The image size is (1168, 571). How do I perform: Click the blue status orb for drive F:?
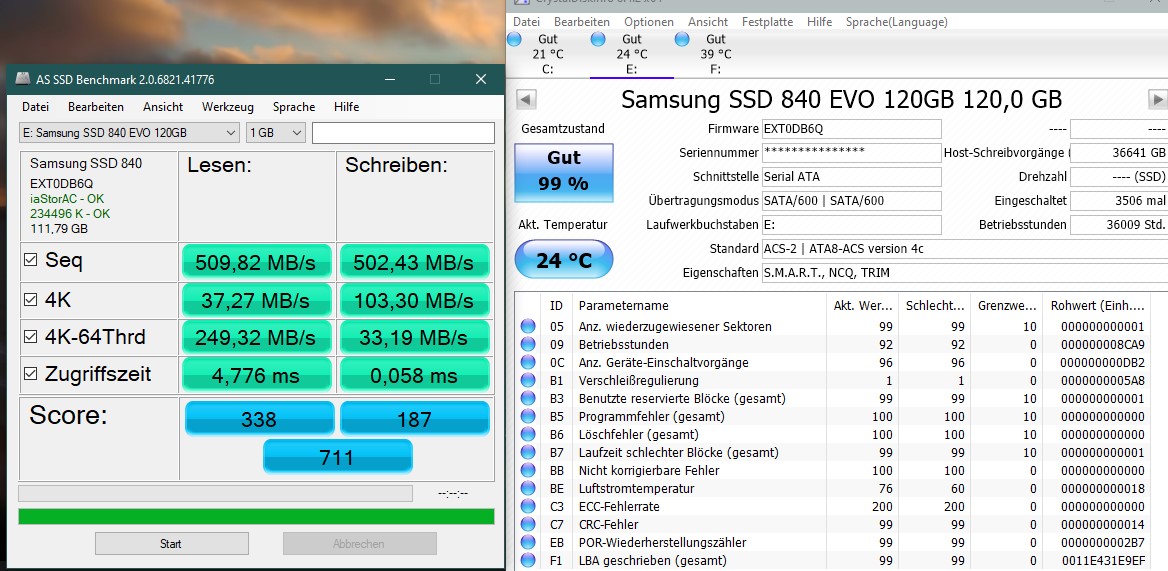[682, 39]
